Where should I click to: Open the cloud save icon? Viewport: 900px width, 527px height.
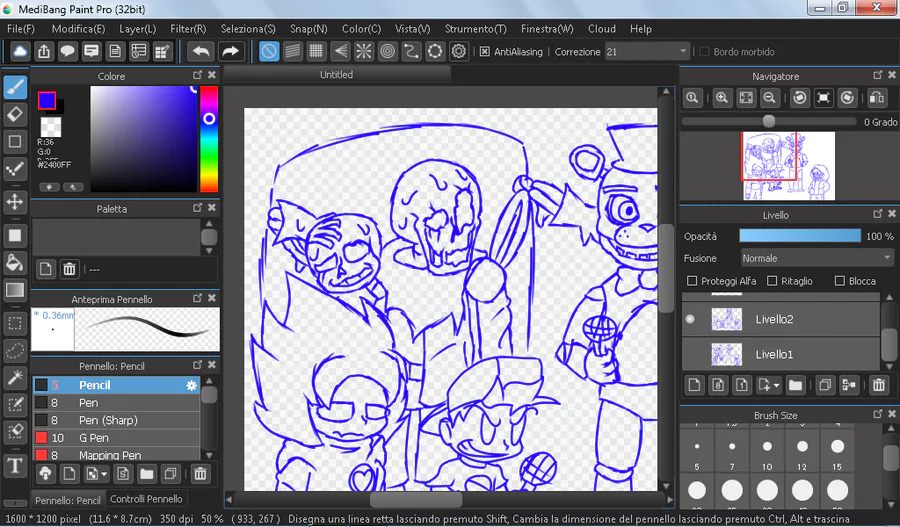(x=20, y=52)
